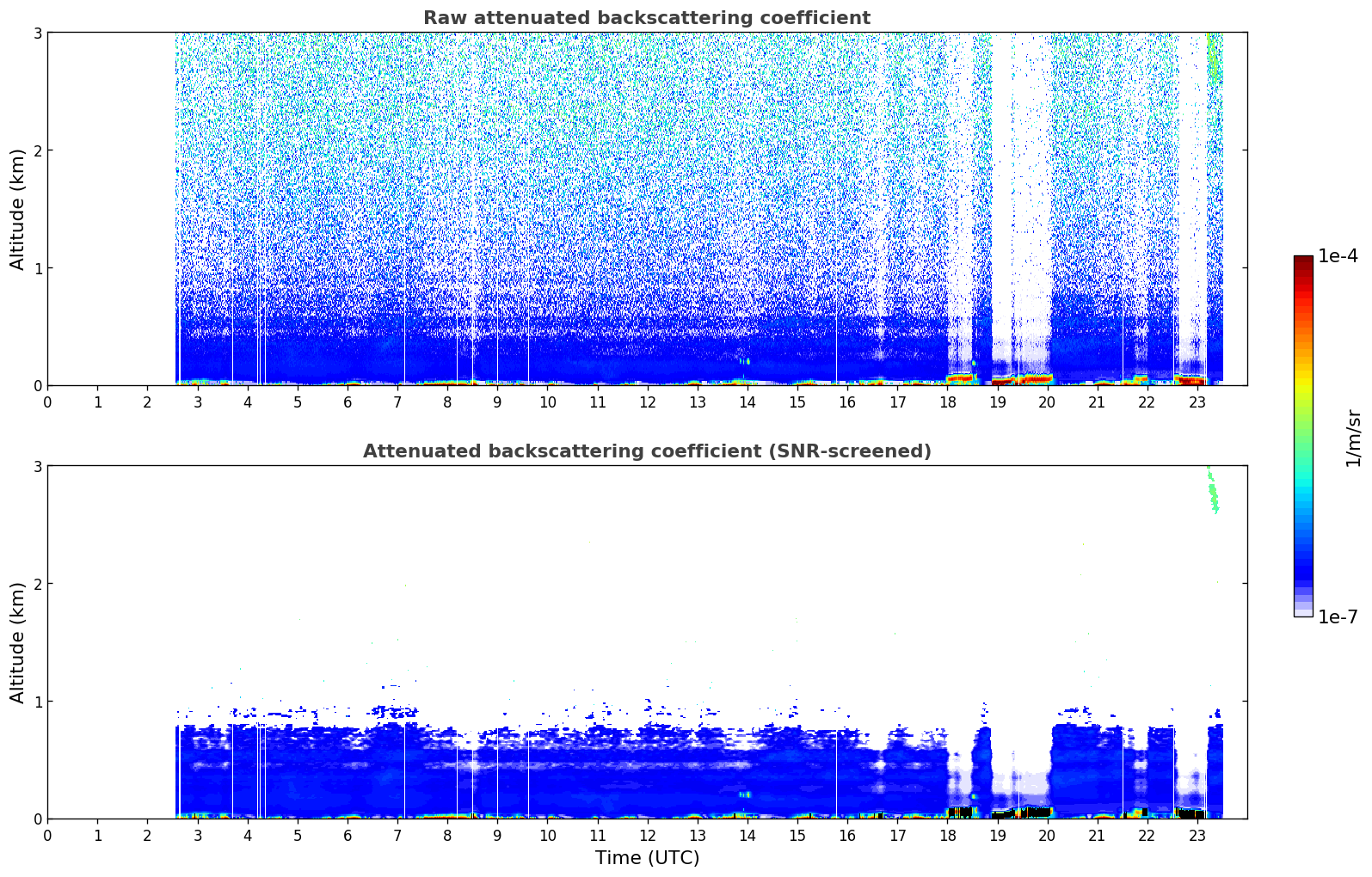This screenshot has height=877, width=1372.
Task: Click the vertical colorbar's red upper end
Action: pos(1302,267)
